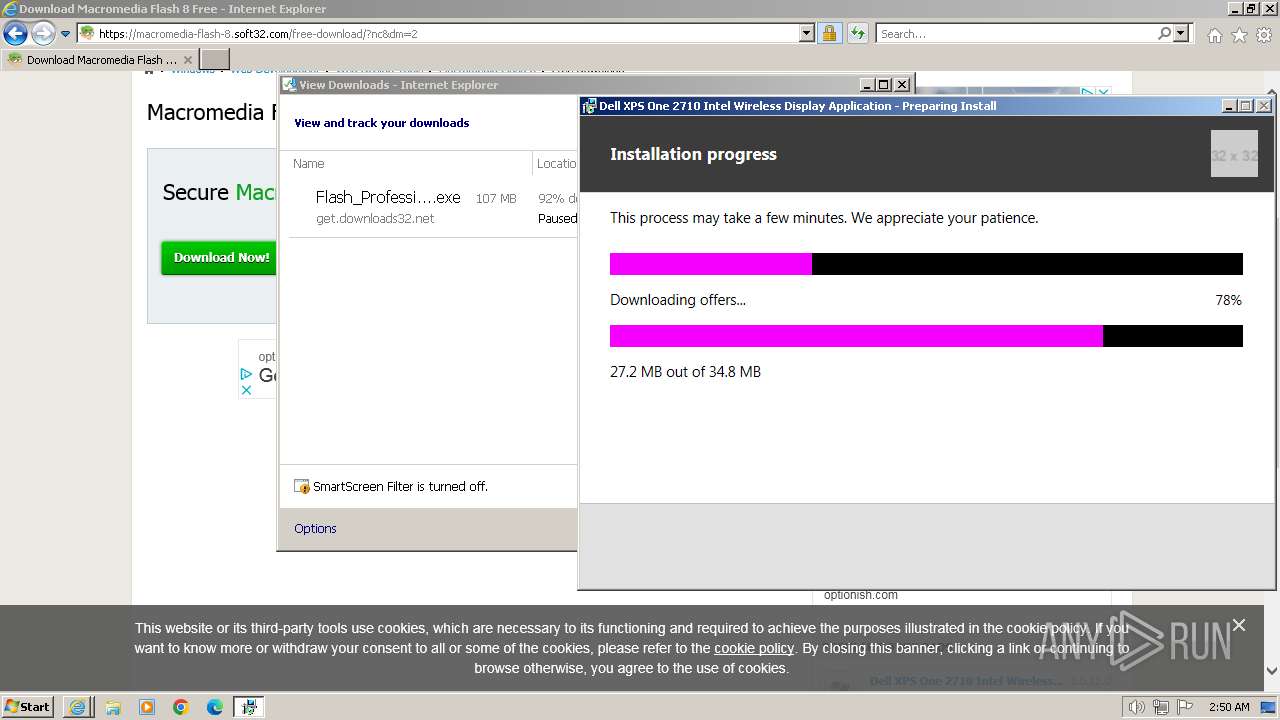Click the installer application taskbar icon
The image size is (1280, 720).
pyautogui.click(x=249, y=707)
